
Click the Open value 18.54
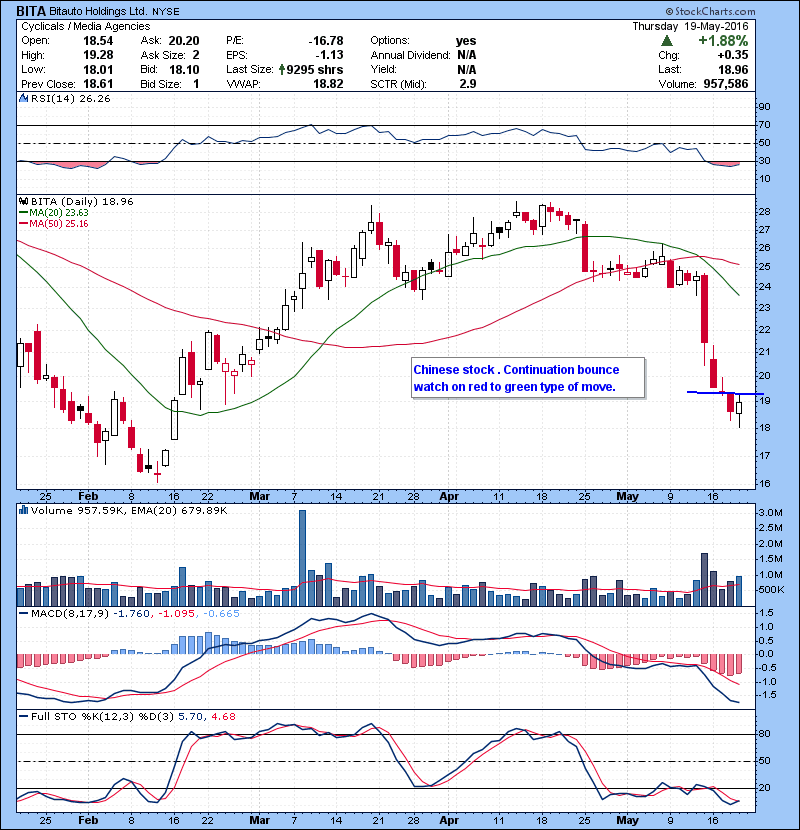pos(98,41)
